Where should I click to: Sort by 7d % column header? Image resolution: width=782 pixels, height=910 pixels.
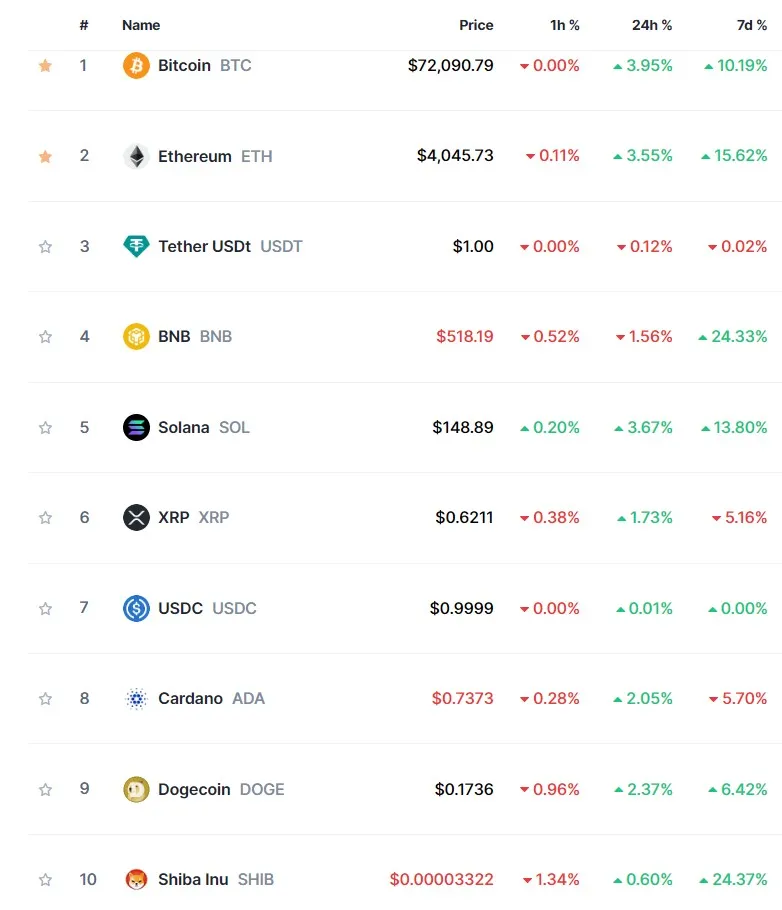tap(752, 25)
